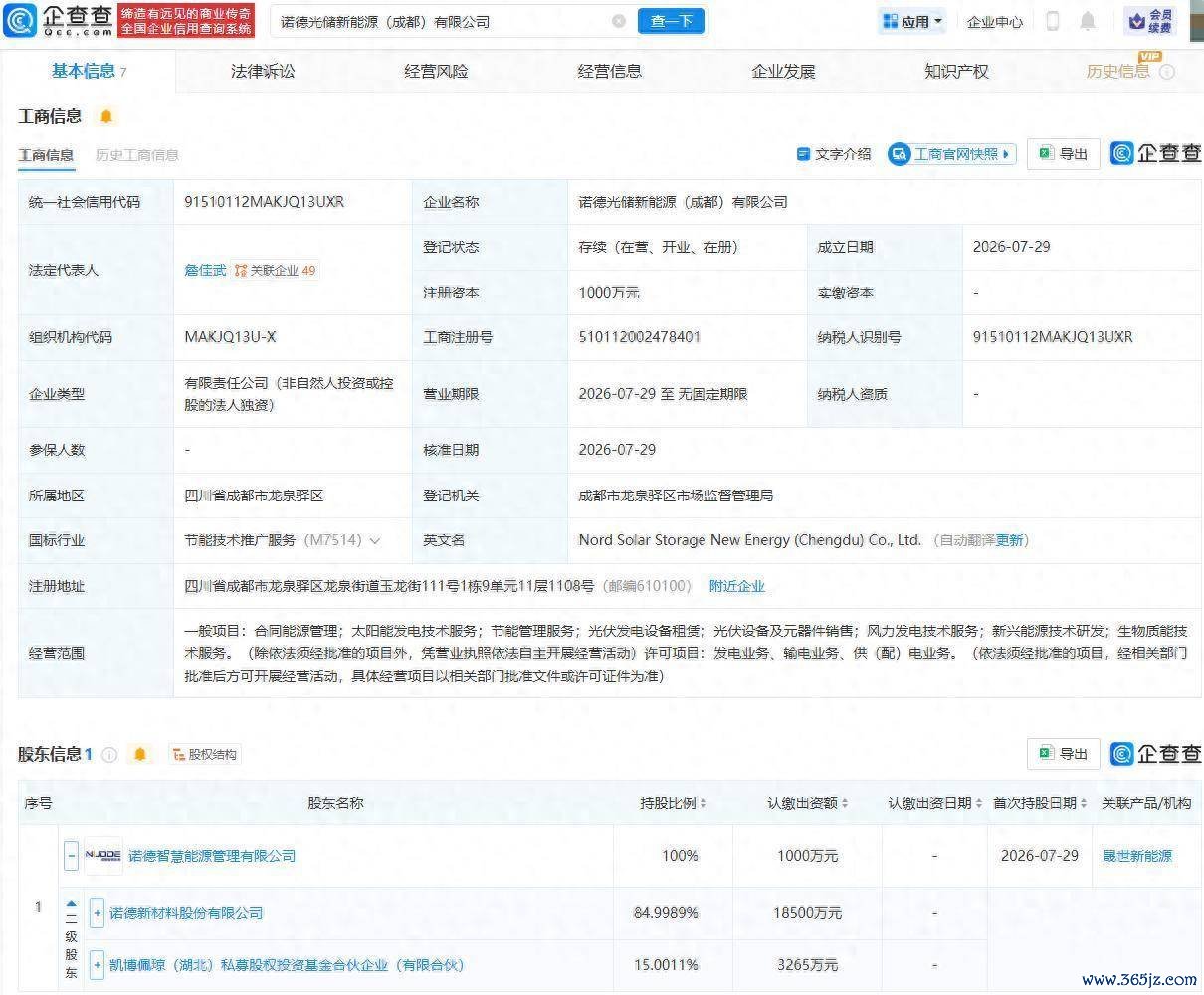Open 企业中心 link

pyautogui.click(x=995, y=22)
